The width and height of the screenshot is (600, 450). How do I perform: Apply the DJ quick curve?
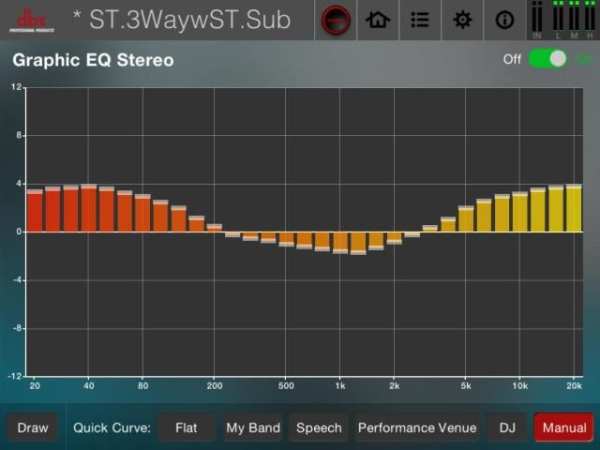[x=507, y=427]
